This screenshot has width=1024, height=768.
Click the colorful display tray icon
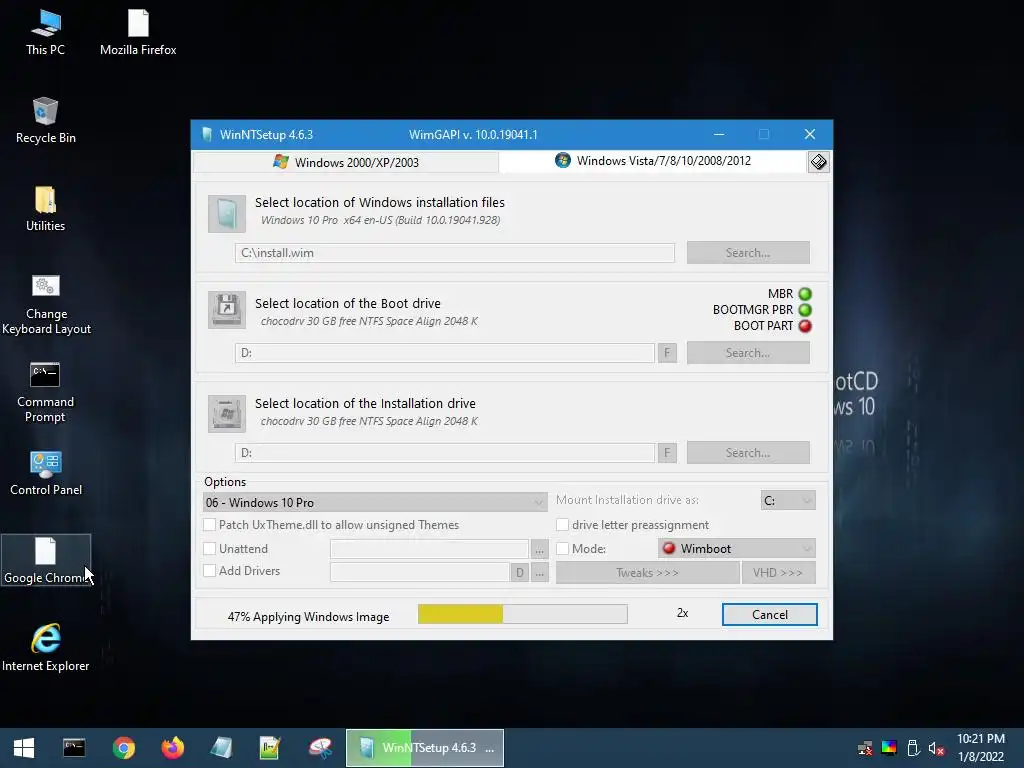889,748
